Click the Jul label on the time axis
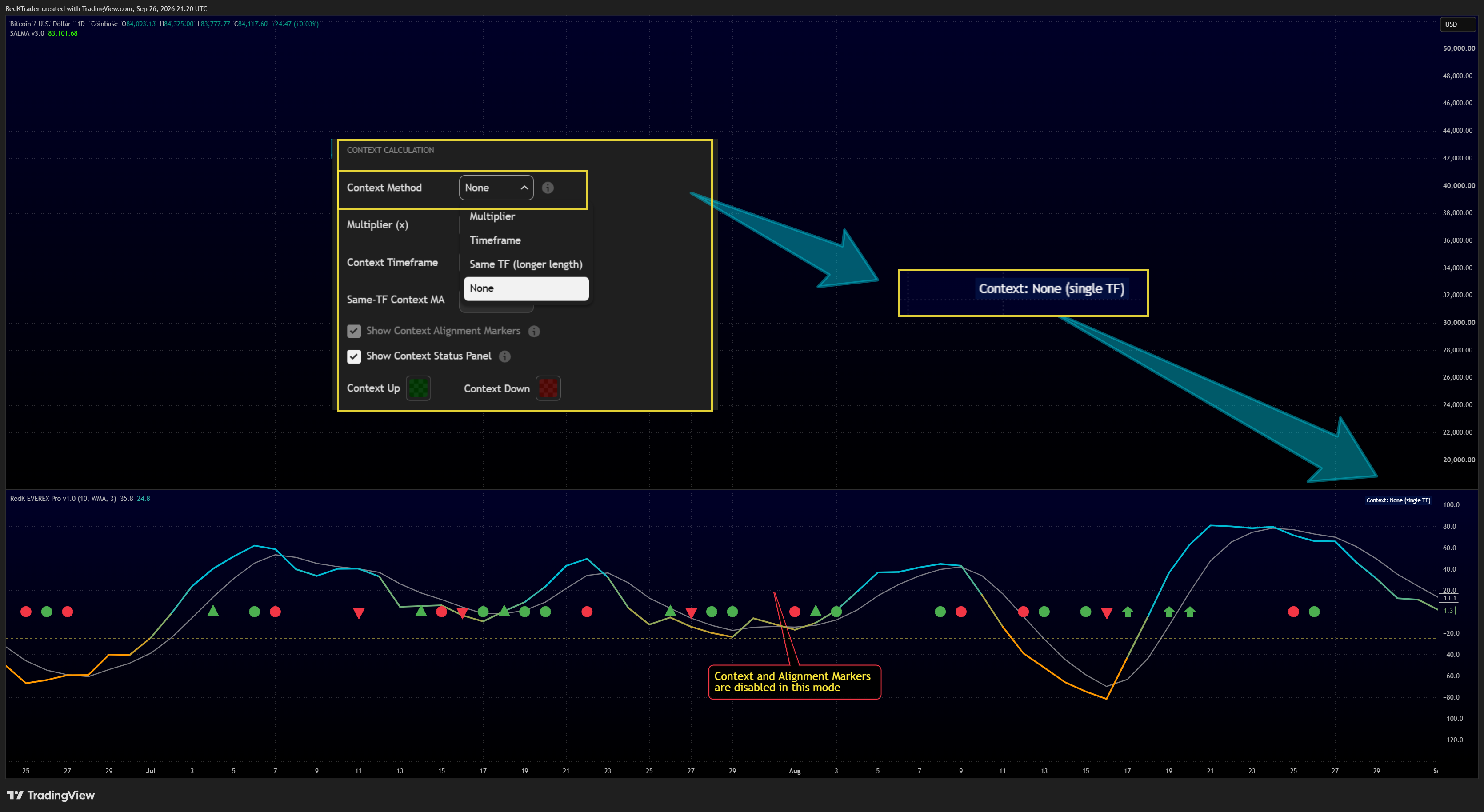1484x812 pixels. pyautogui.click(x=150, y=771)
